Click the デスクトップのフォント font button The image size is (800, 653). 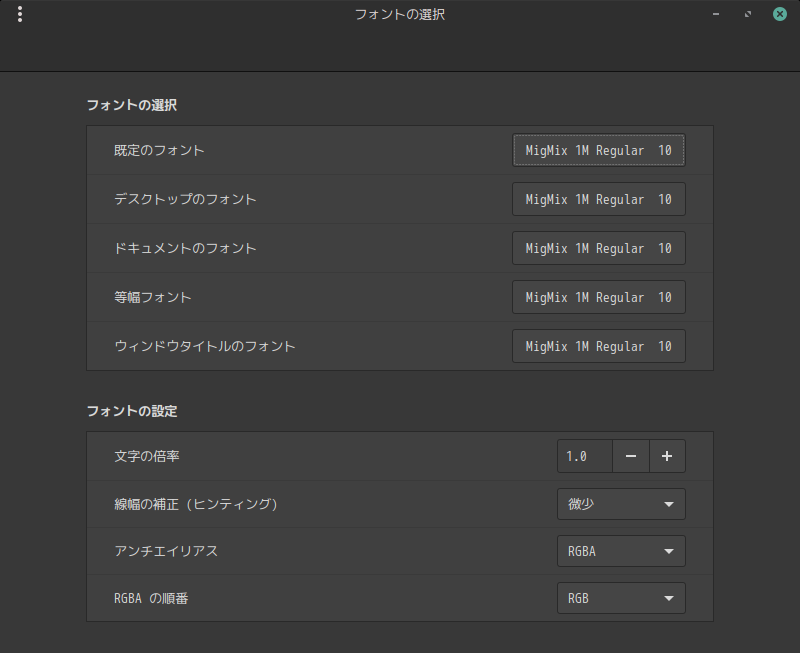(598, 199)
